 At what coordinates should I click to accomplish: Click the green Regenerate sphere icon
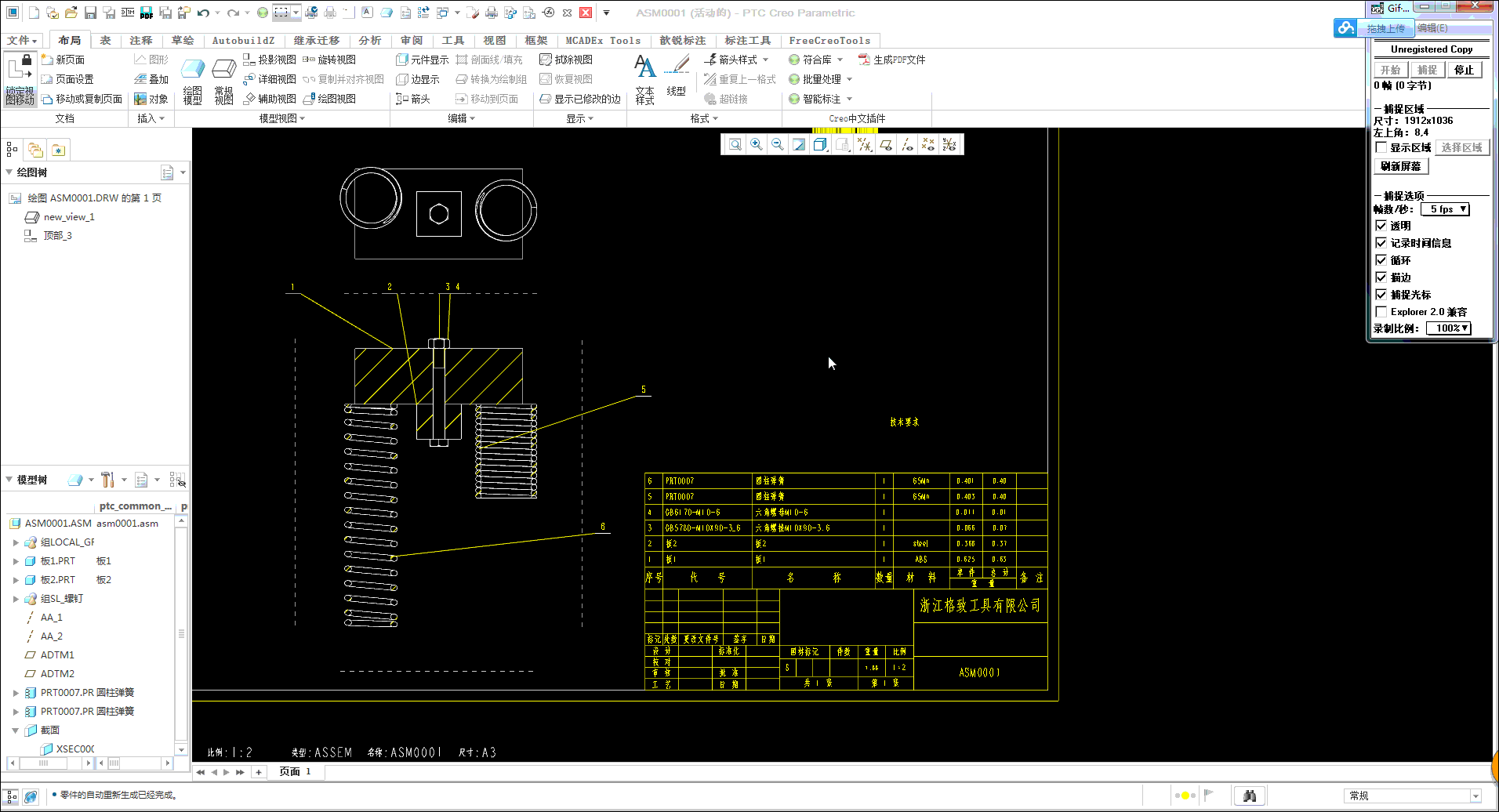click(263, 13)
